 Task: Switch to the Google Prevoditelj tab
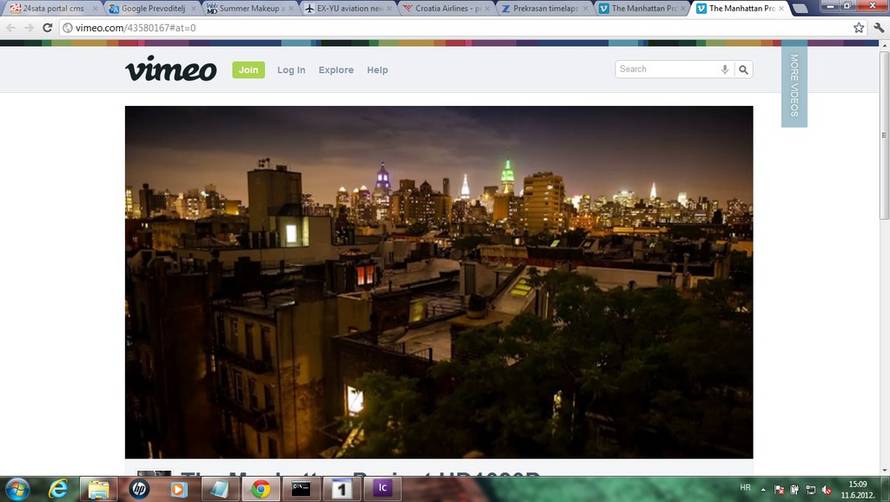pos(152,9)
